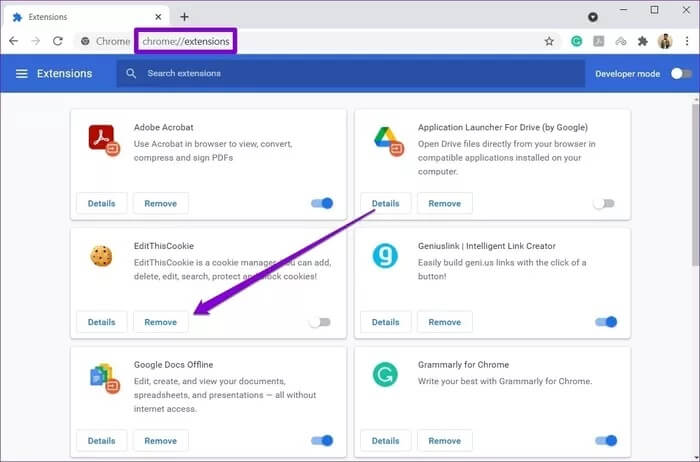
Task: Remove the Geniuslink extension
Action: point(445,322)
